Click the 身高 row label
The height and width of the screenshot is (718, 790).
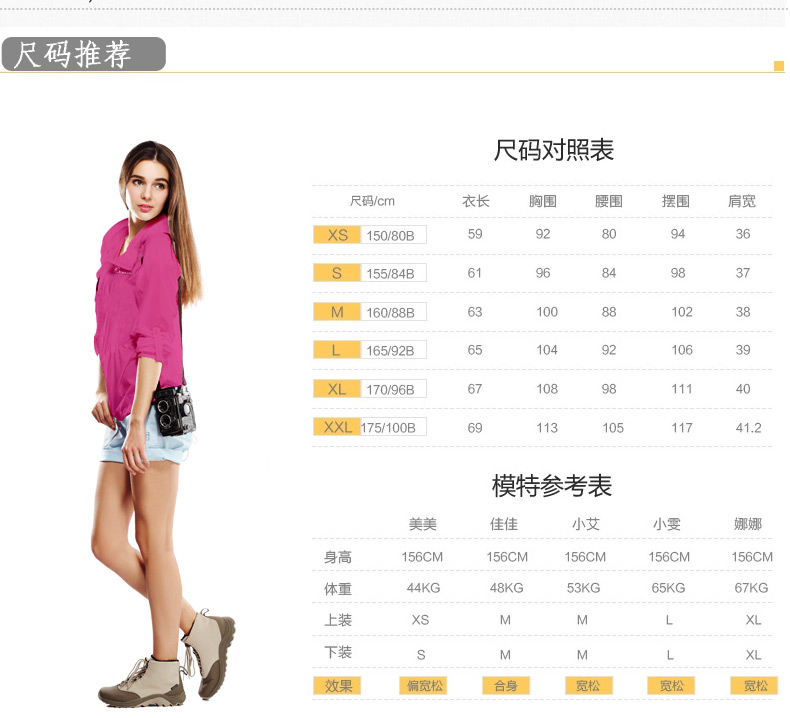(x=338, y=557)
